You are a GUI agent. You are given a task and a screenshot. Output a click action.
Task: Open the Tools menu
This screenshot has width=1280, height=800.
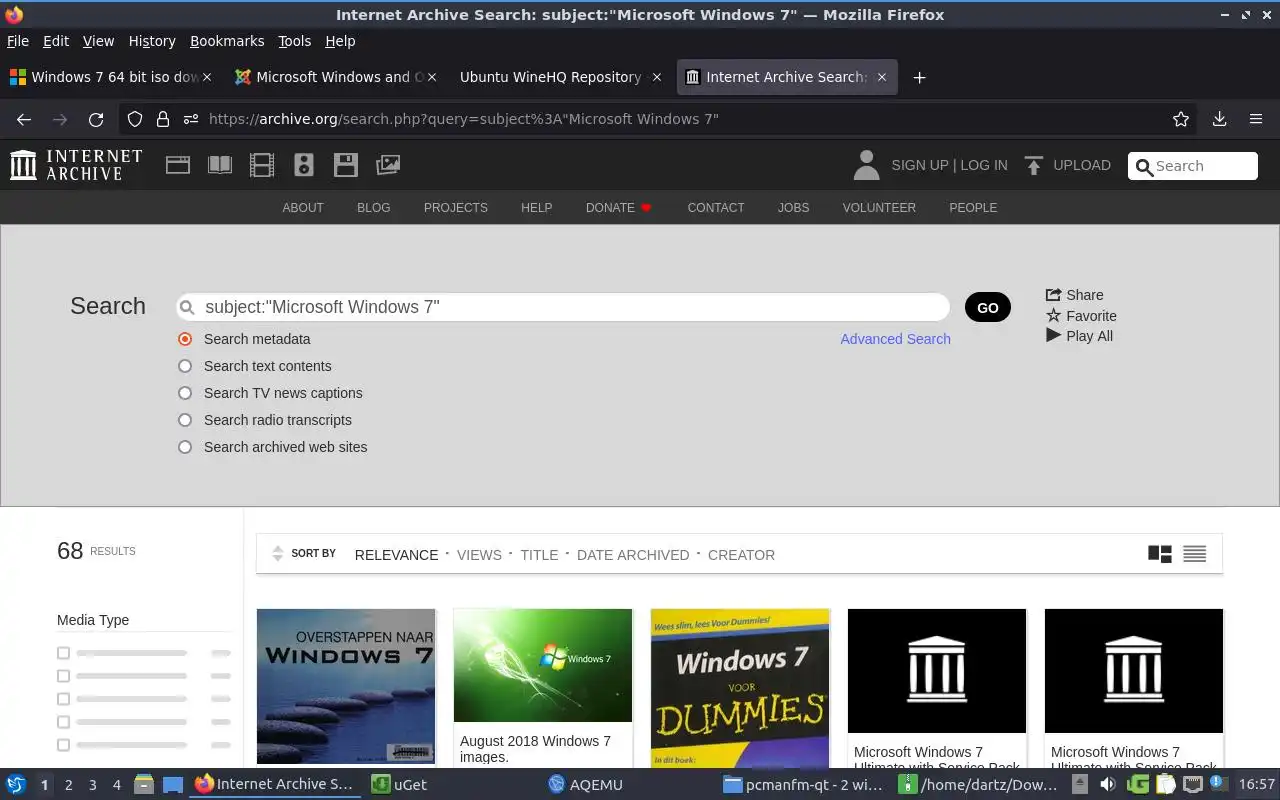[295, 41]
